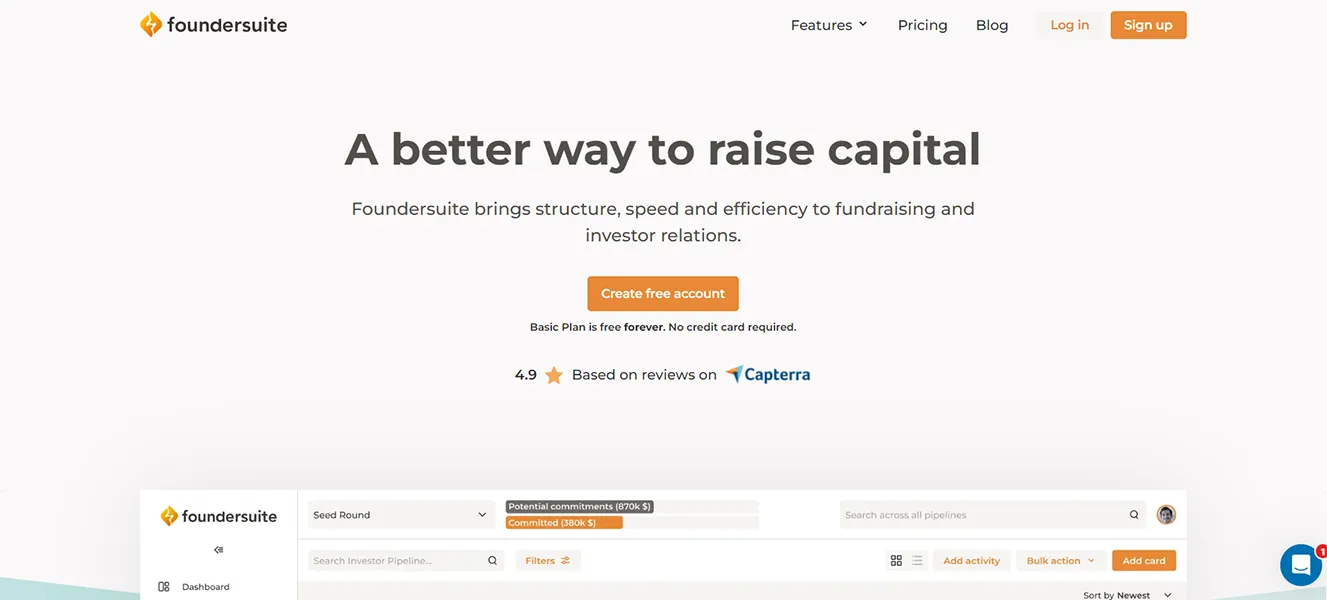Open the Features menu

coord(828,24)
